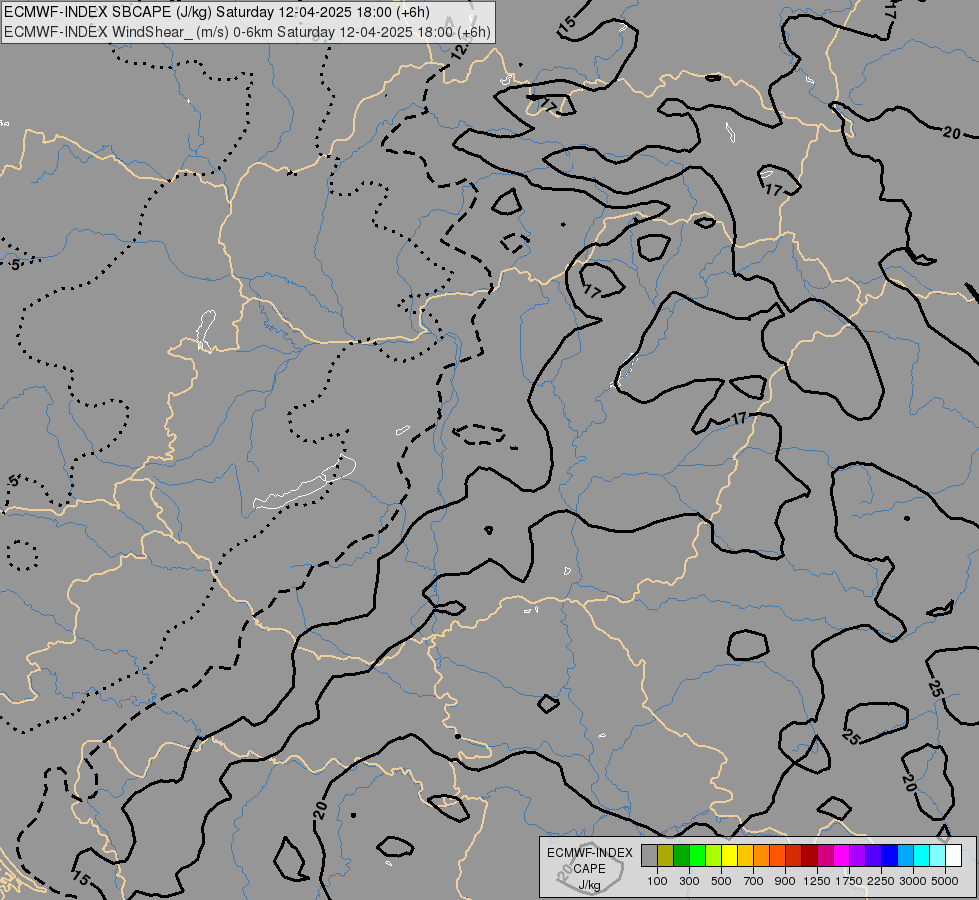
Task: Choose the purple legend swatch
Action: [858, 855]
